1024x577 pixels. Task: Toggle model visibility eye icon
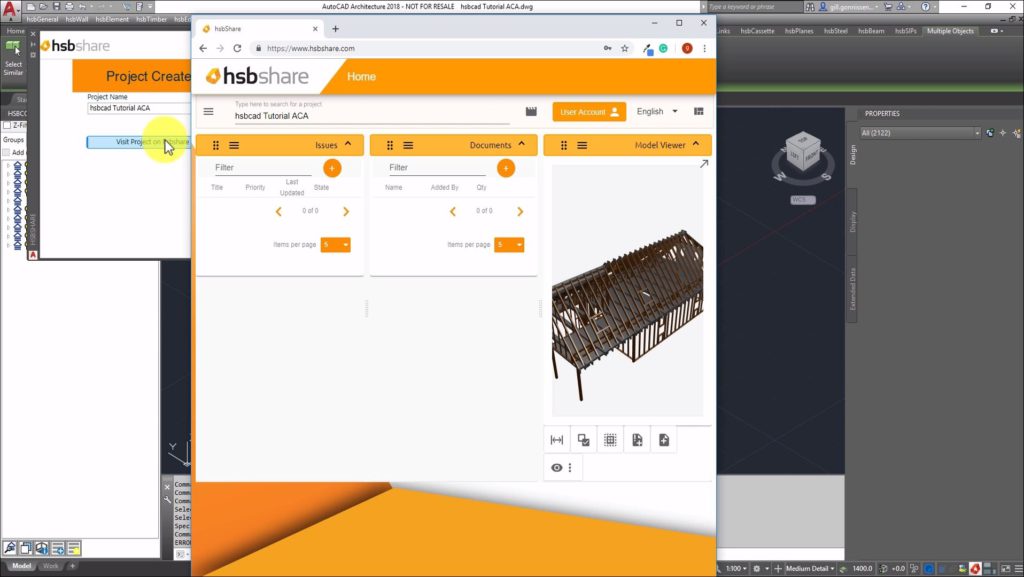tap(556, 467)
